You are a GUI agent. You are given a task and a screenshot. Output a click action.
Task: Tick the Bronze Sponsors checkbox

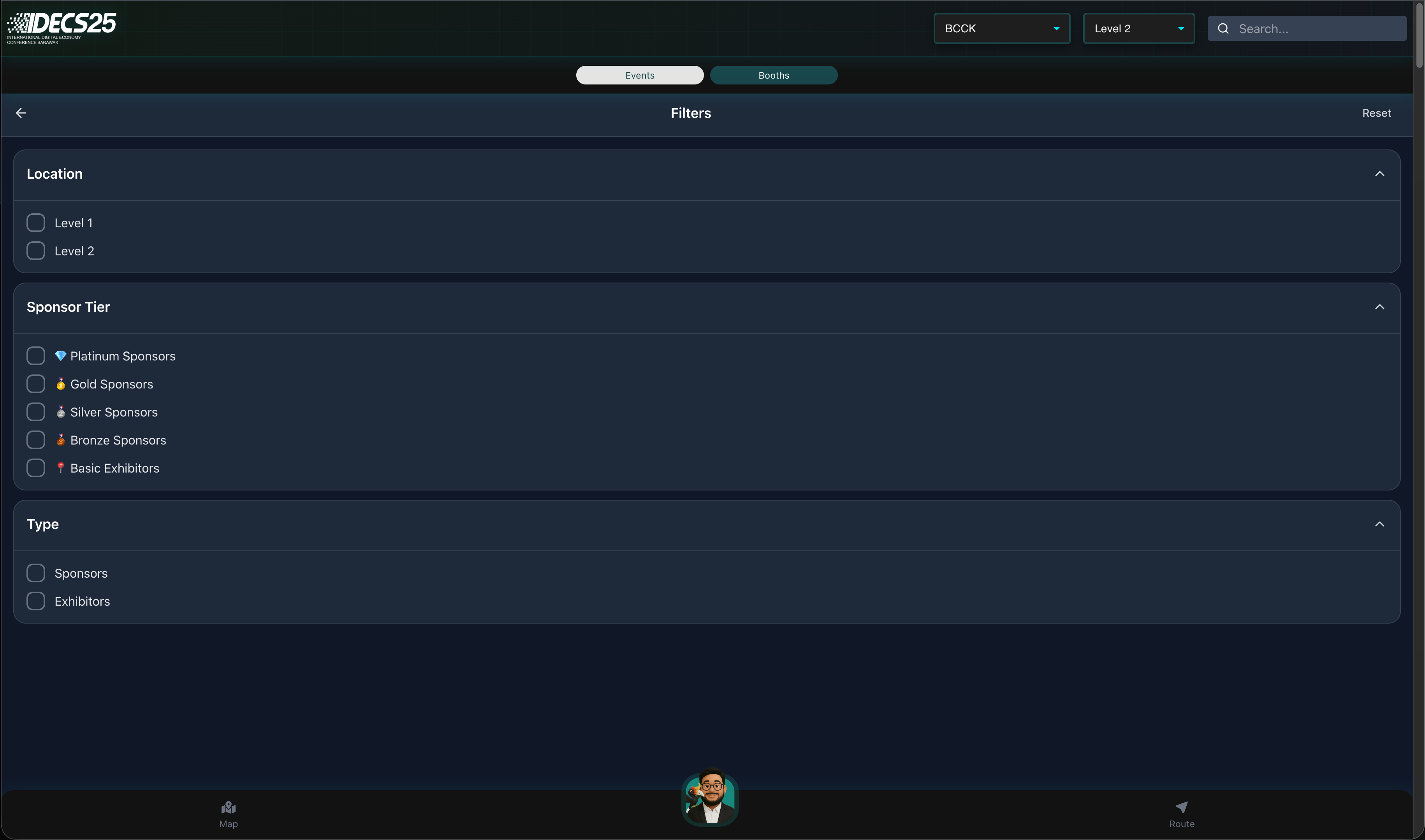pos(36,440)
